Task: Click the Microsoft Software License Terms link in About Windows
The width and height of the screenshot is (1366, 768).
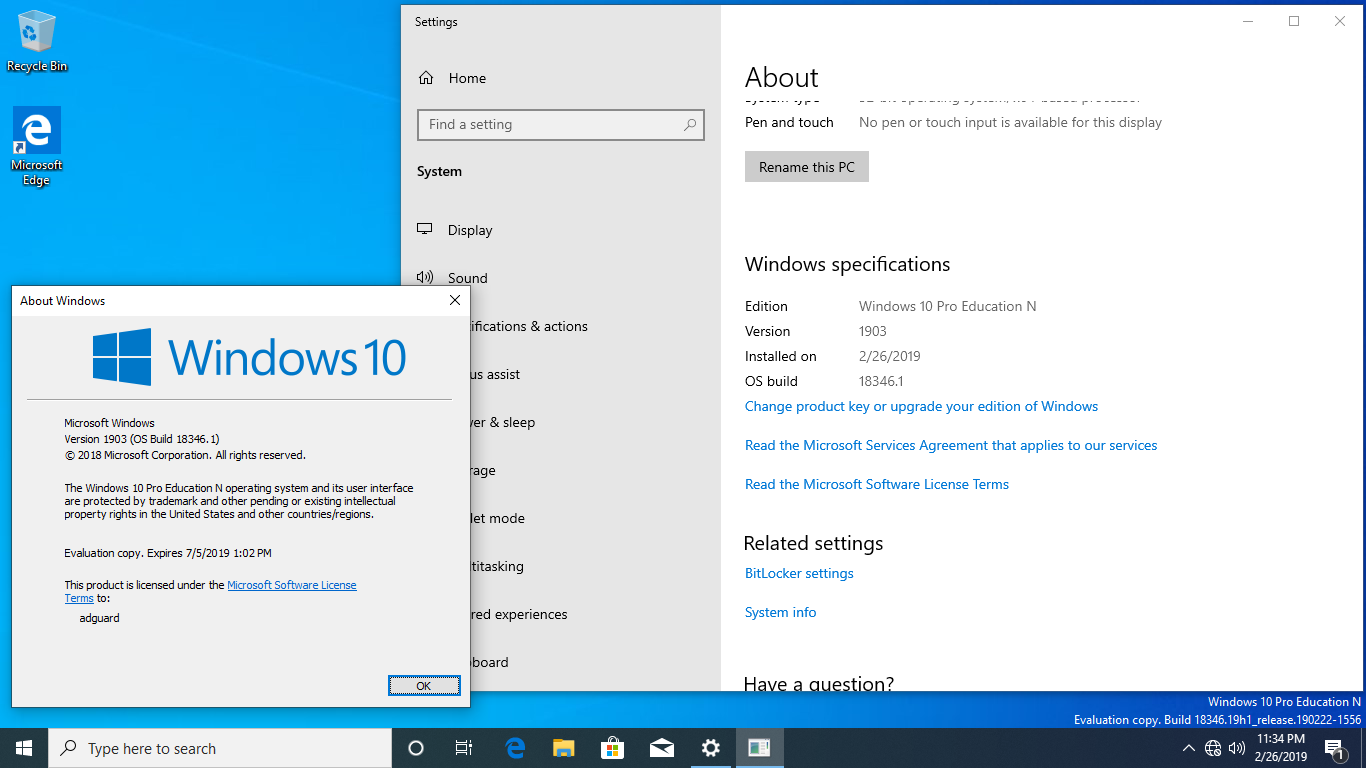Action: pyautogui.click(x=291, y=585)
